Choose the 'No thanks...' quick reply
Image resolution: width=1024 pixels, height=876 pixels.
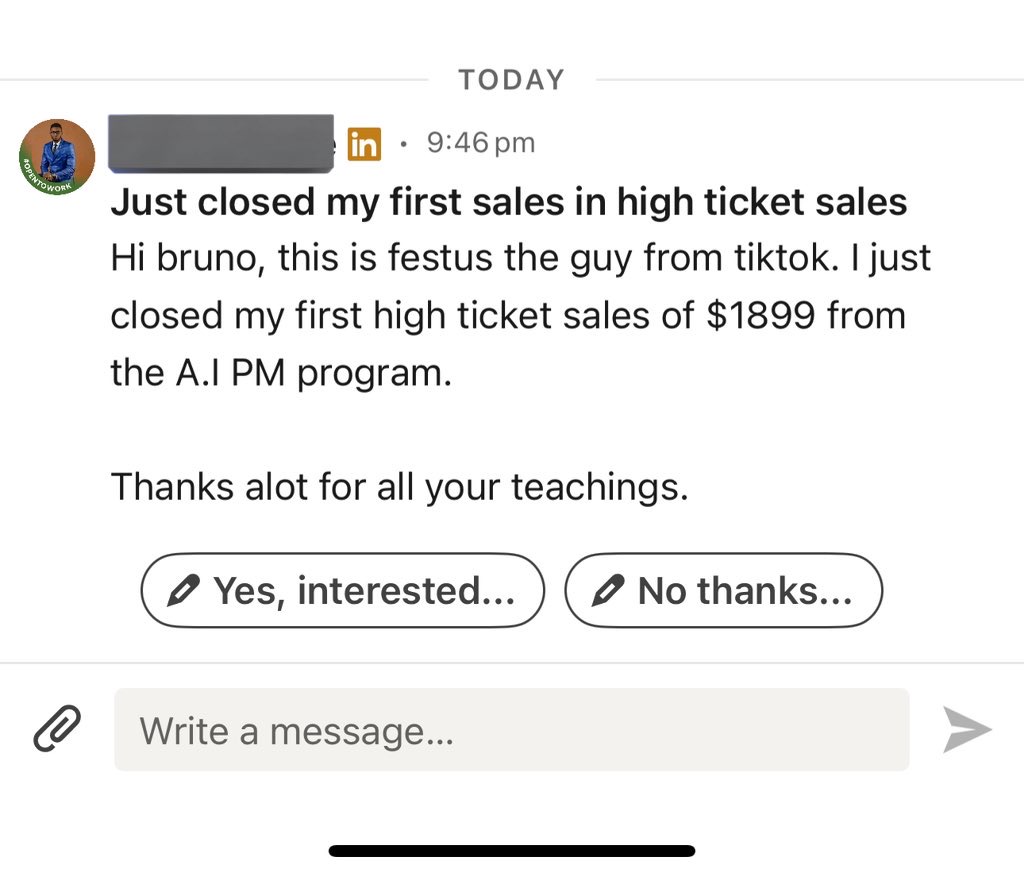point(724,591)
